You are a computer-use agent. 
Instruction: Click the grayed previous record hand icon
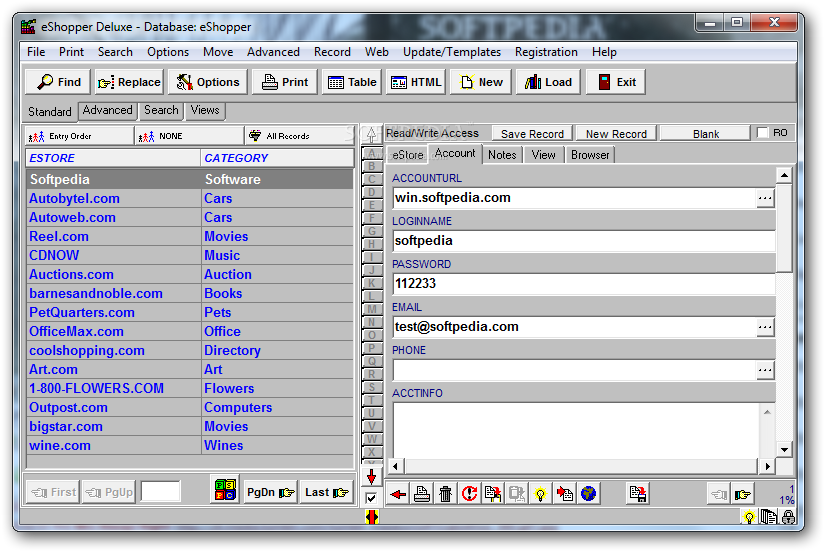[x=719, y=495]
